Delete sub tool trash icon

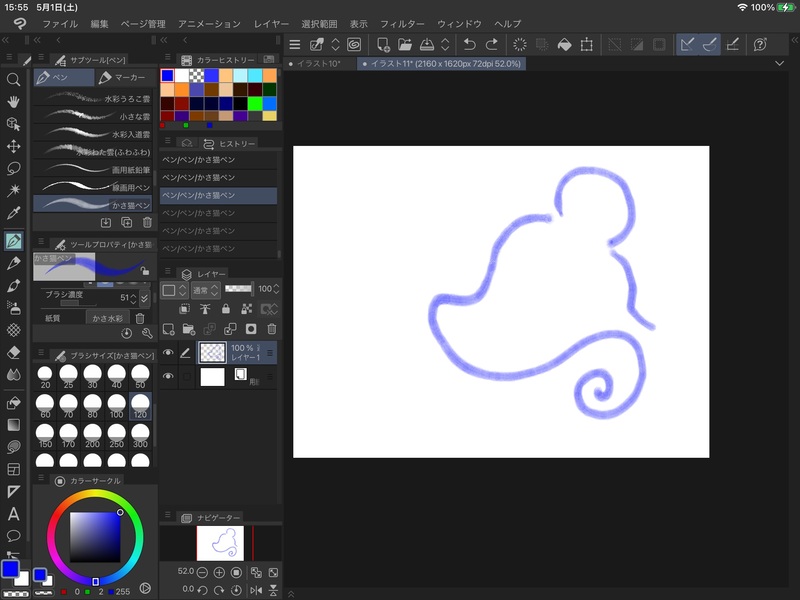tap(147, 222)
